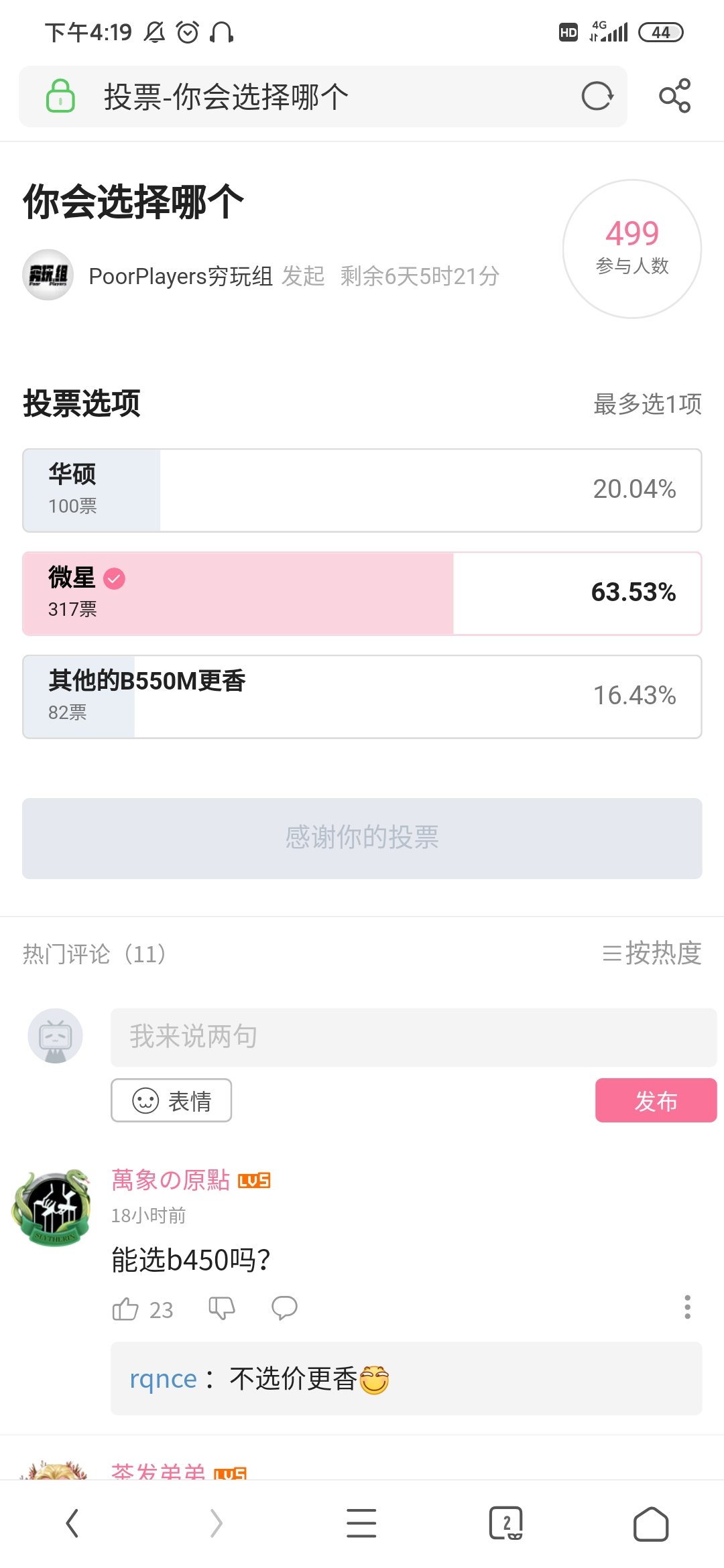This screenshot has width=724, height=1568.
Task: Tap the green lock security icon
Action: [x=60, y=96]
